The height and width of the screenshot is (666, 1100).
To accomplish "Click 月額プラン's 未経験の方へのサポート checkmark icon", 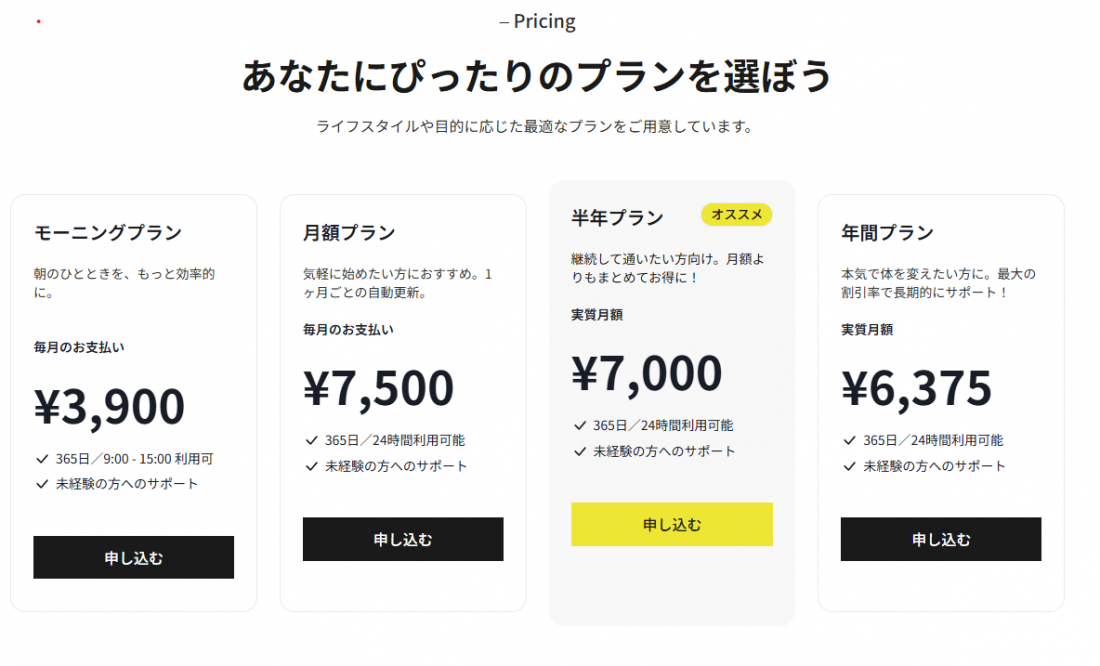I will click(311, 466).
